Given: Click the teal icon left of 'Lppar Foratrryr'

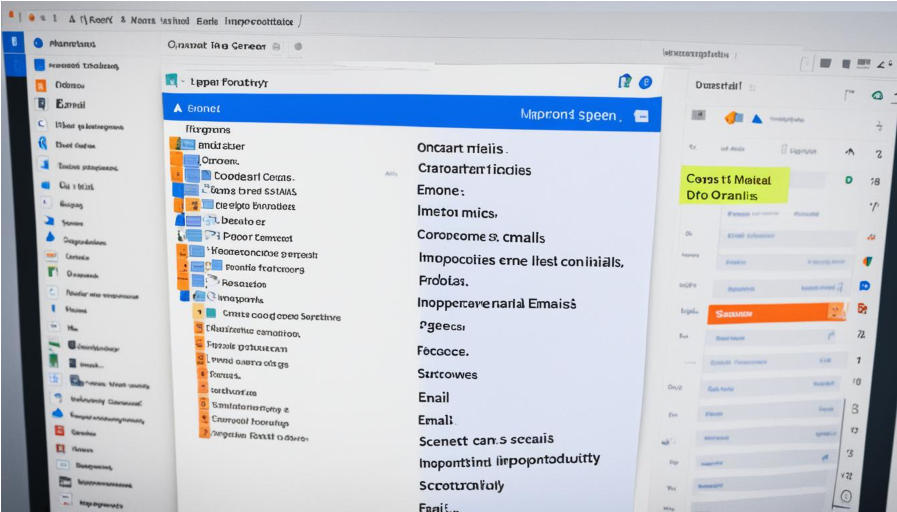Looking at the screenshot, I should (171, 80).
